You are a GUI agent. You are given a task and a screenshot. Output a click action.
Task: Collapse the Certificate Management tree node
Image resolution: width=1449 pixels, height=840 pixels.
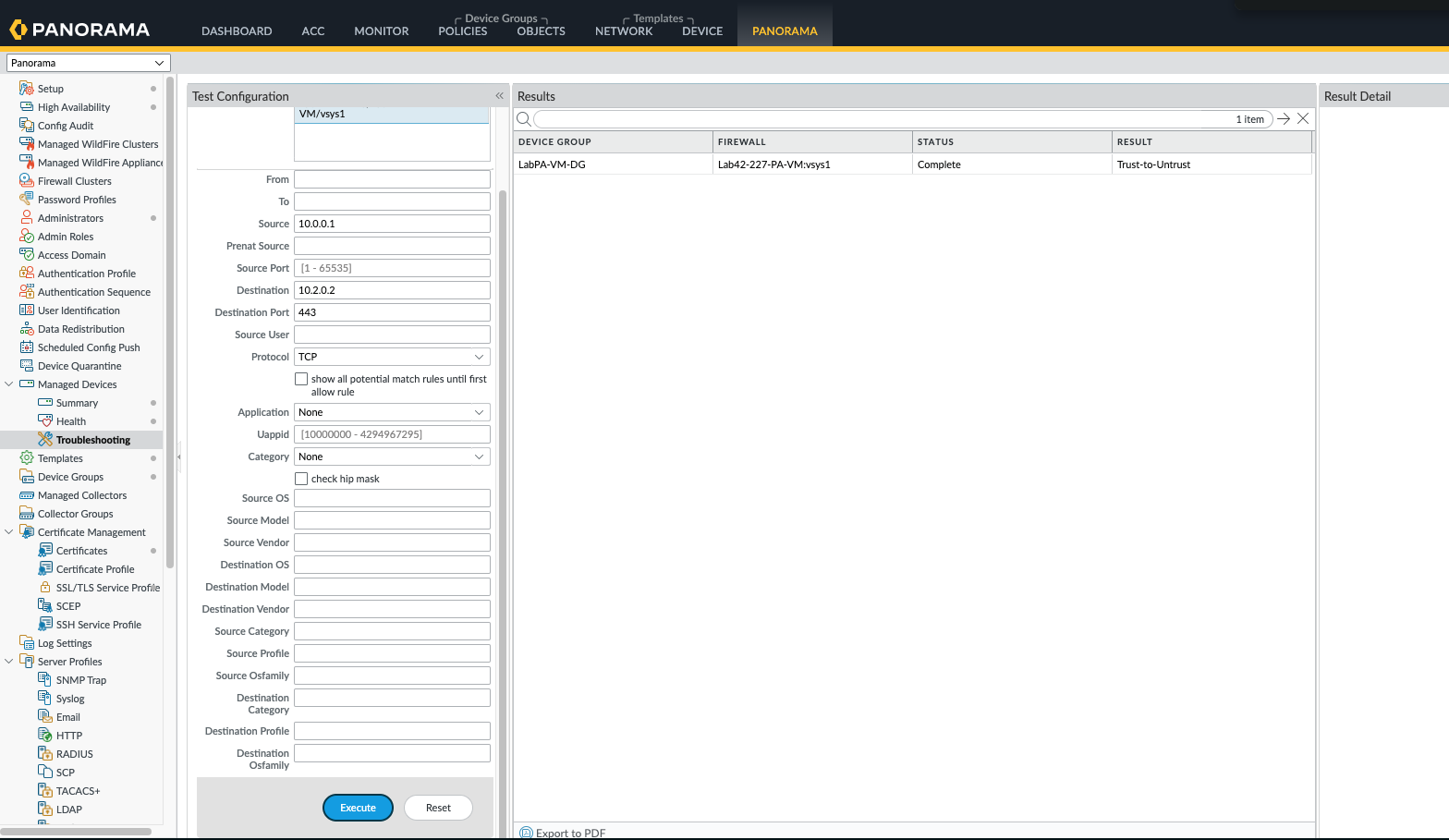click(x=9, y=532)
